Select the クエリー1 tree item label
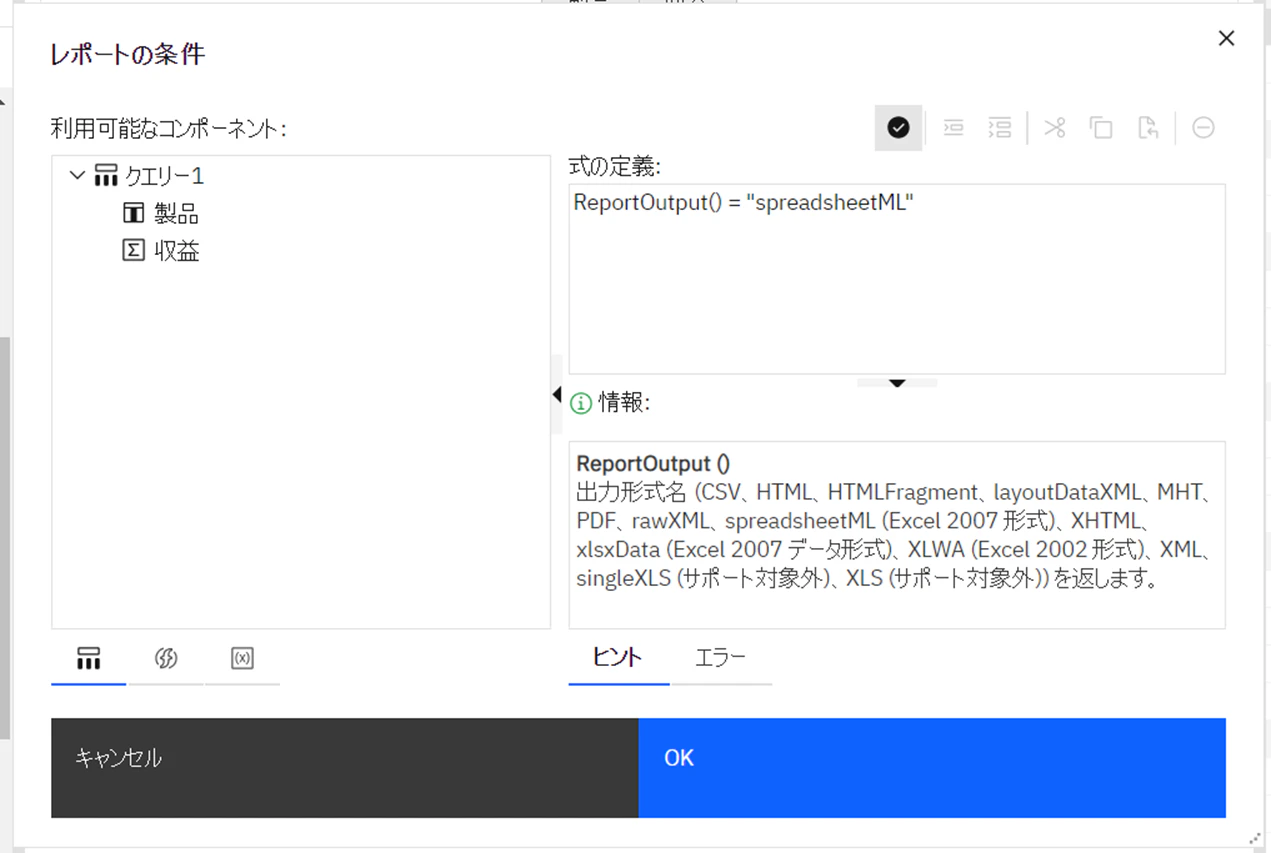 pyautogui.click(x=164, y=176)
